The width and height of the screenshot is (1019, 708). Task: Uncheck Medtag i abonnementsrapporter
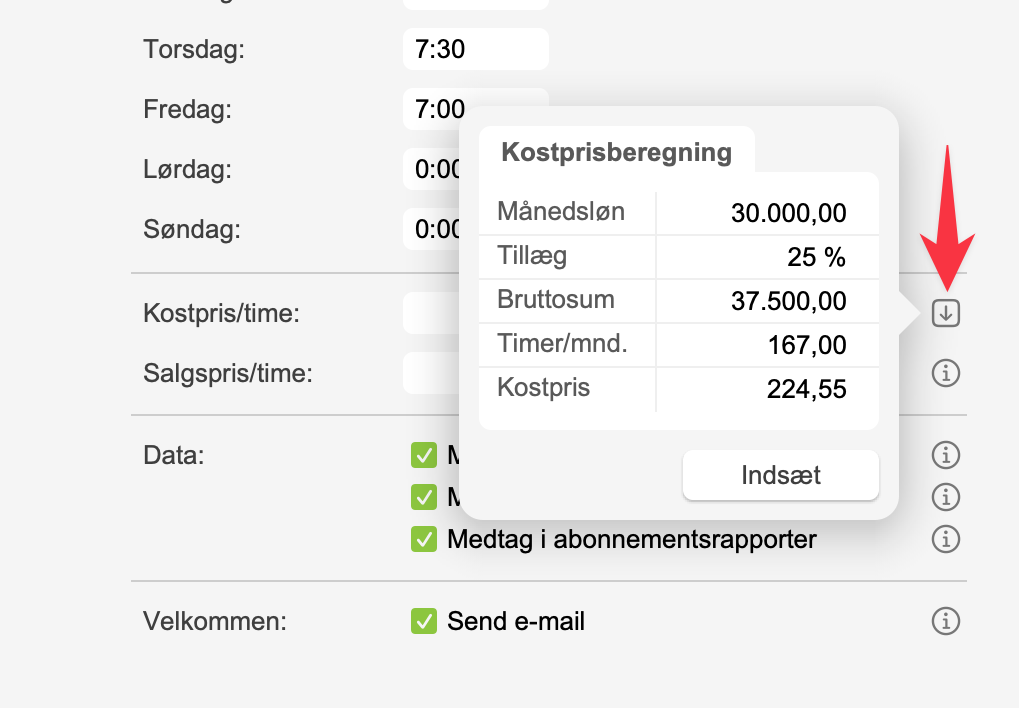(424, 539)
